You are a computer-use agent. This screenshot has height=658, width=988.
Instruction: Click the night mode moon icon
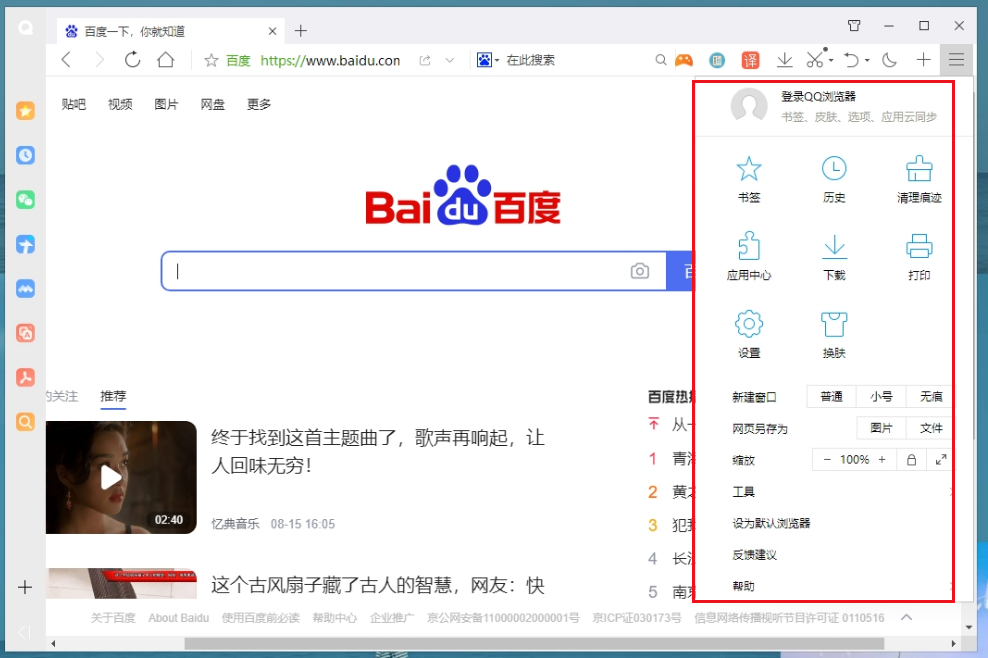tap(889, 60)
